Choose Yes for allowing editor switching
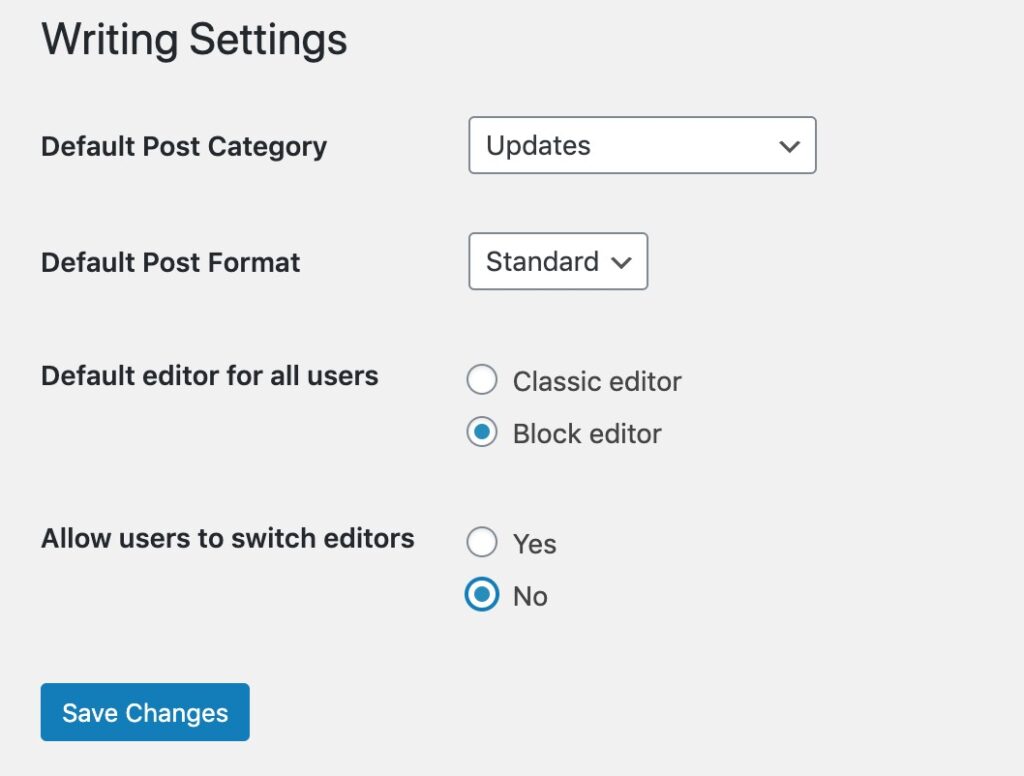 482,542
